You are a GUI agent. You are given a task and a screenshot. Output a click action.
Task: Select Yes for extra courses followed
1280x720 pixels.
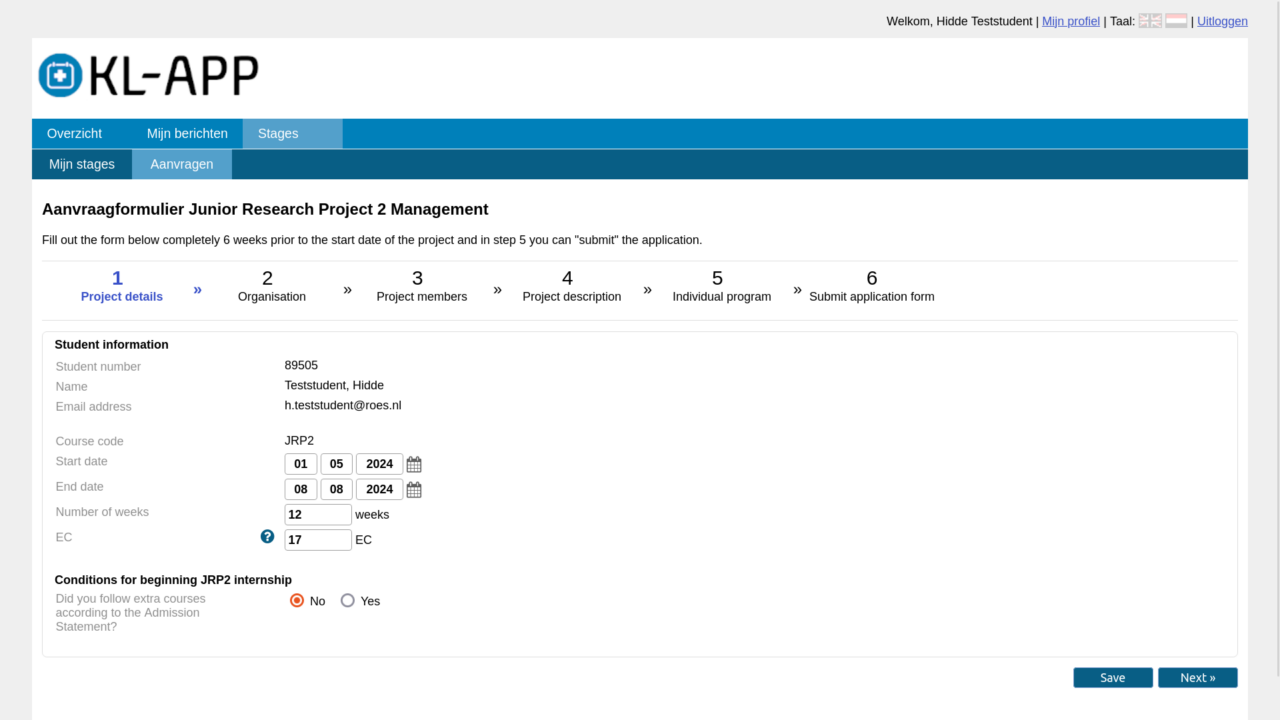(348, 601)
